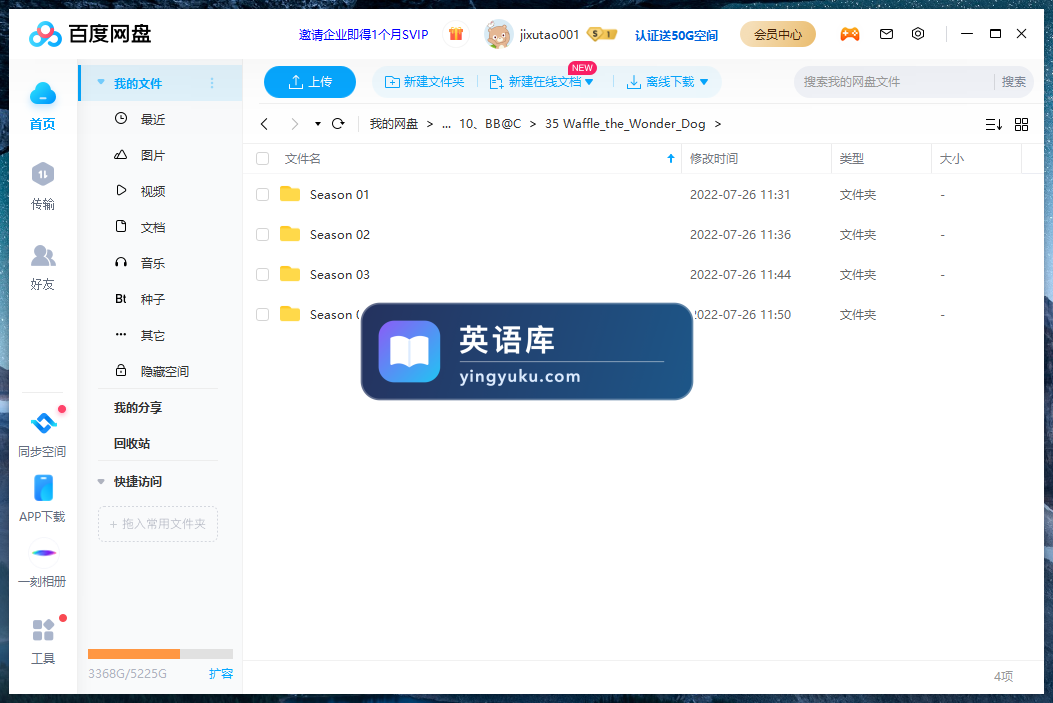This screenshot has width=1053, height=703.
Task: Click the 认证送50G空间 link
Action: point(676,35)
